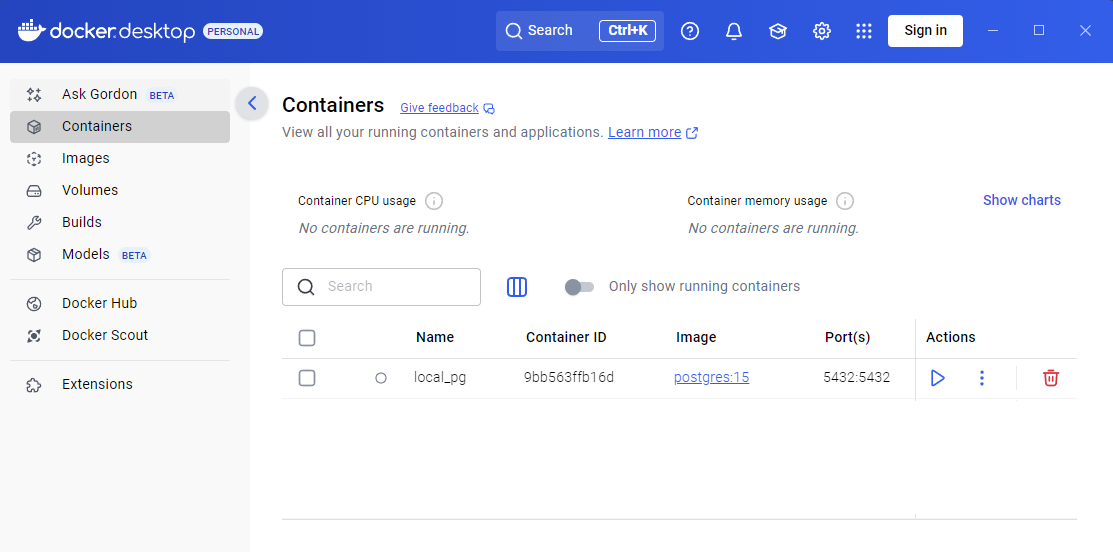Open the notifications bell icon

[734, 31]
